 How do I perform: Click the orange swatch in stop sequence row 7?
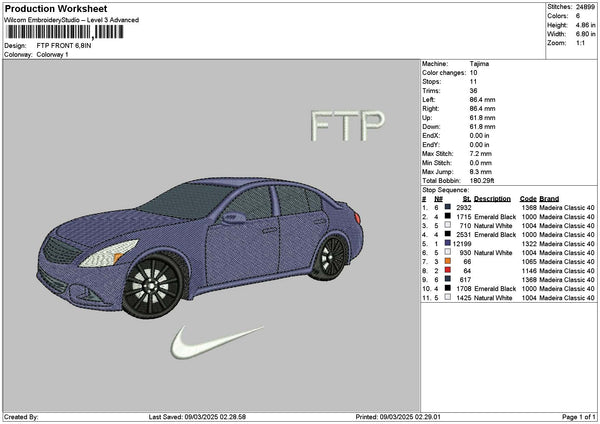[x=447, y=261]
